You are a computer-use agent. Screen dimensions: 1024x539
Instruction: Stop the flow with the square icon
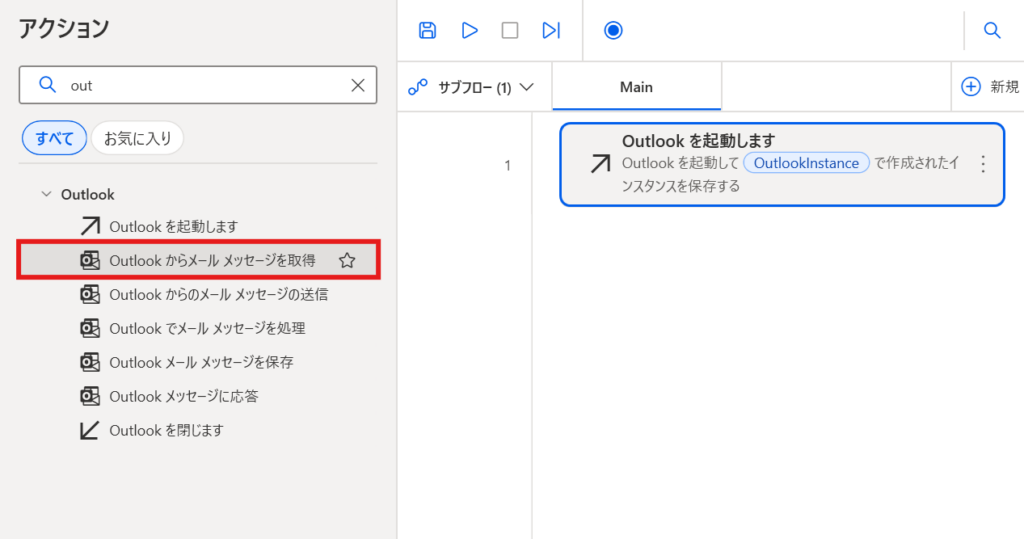[x=510, y=30]
